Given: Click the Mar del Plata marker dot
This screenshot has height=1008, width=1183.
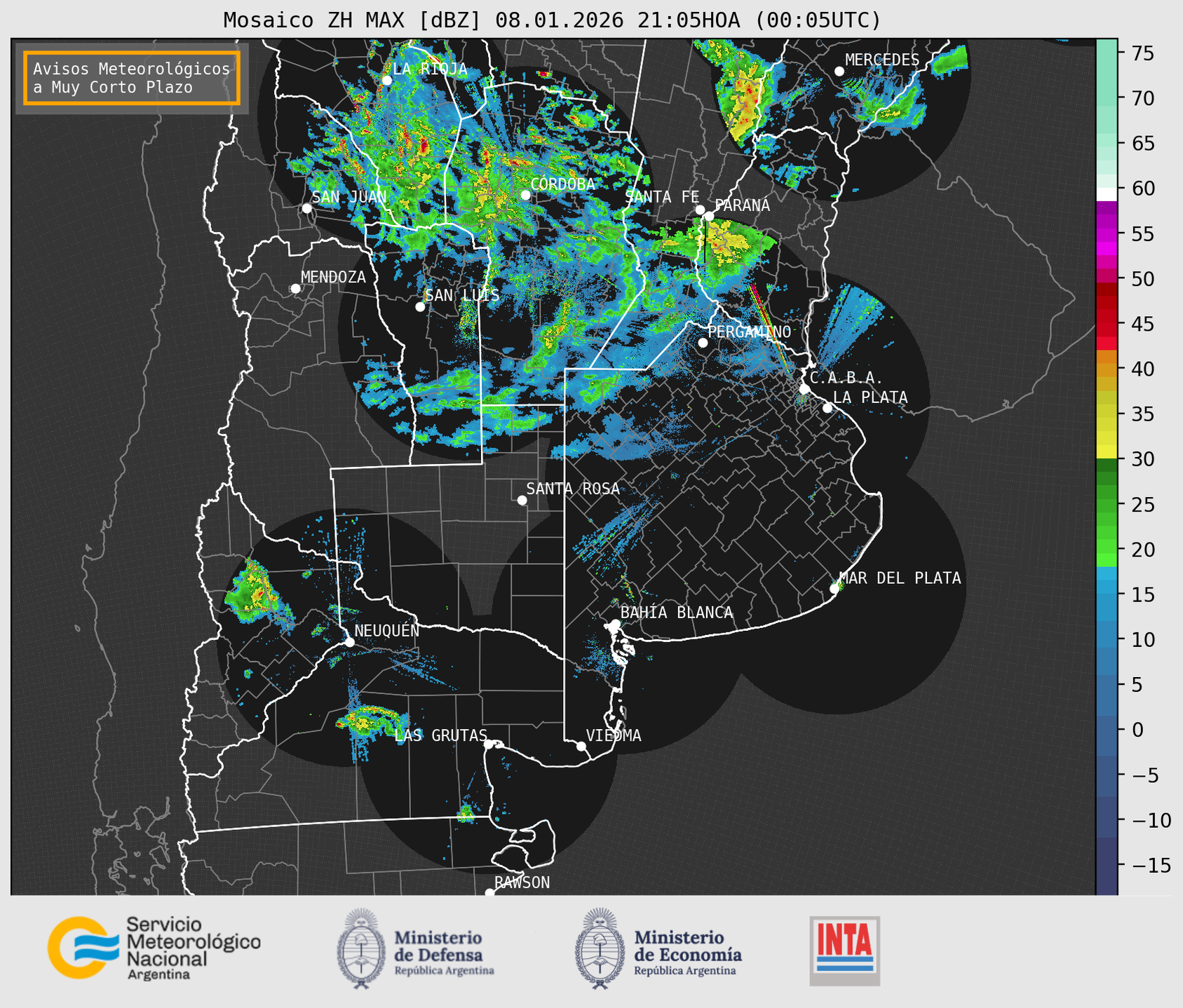Looking at the screenshot, I should point(834,589).
